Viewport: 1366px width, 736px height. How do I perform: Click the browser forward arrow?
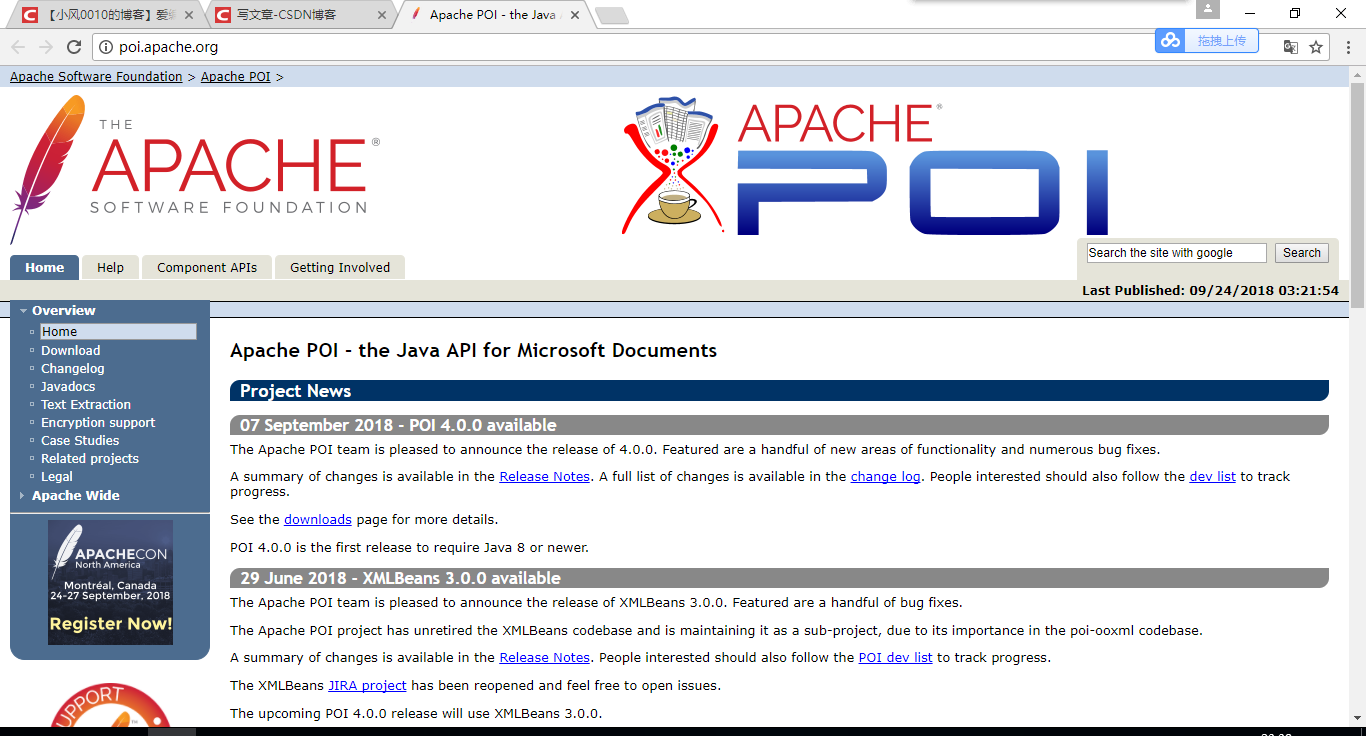coord(46,47)
